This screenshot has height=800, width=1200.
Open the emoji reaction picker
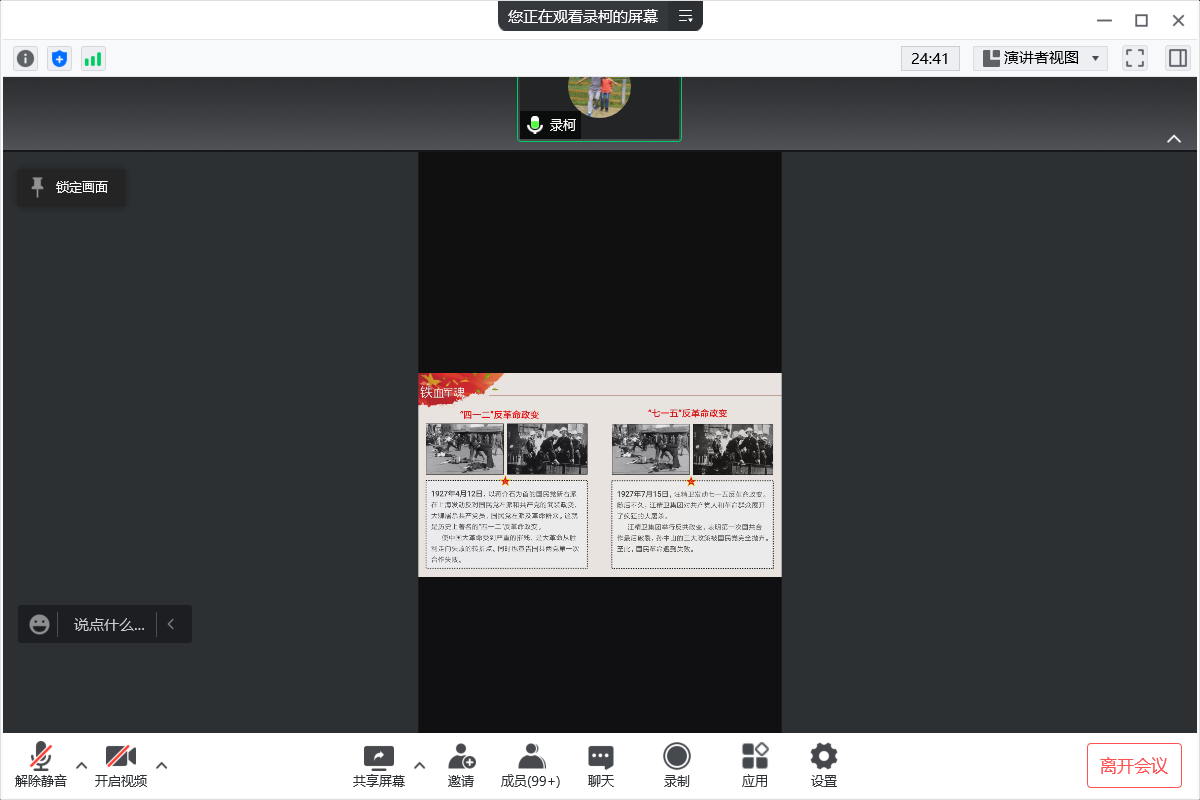(x=39, y=624)
